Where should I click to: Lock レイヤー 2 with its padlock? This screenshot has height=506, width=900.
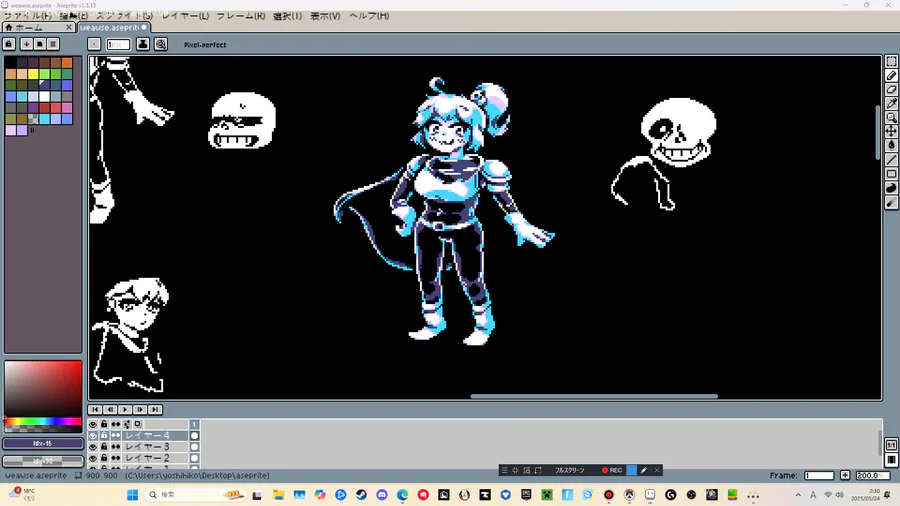104,458
